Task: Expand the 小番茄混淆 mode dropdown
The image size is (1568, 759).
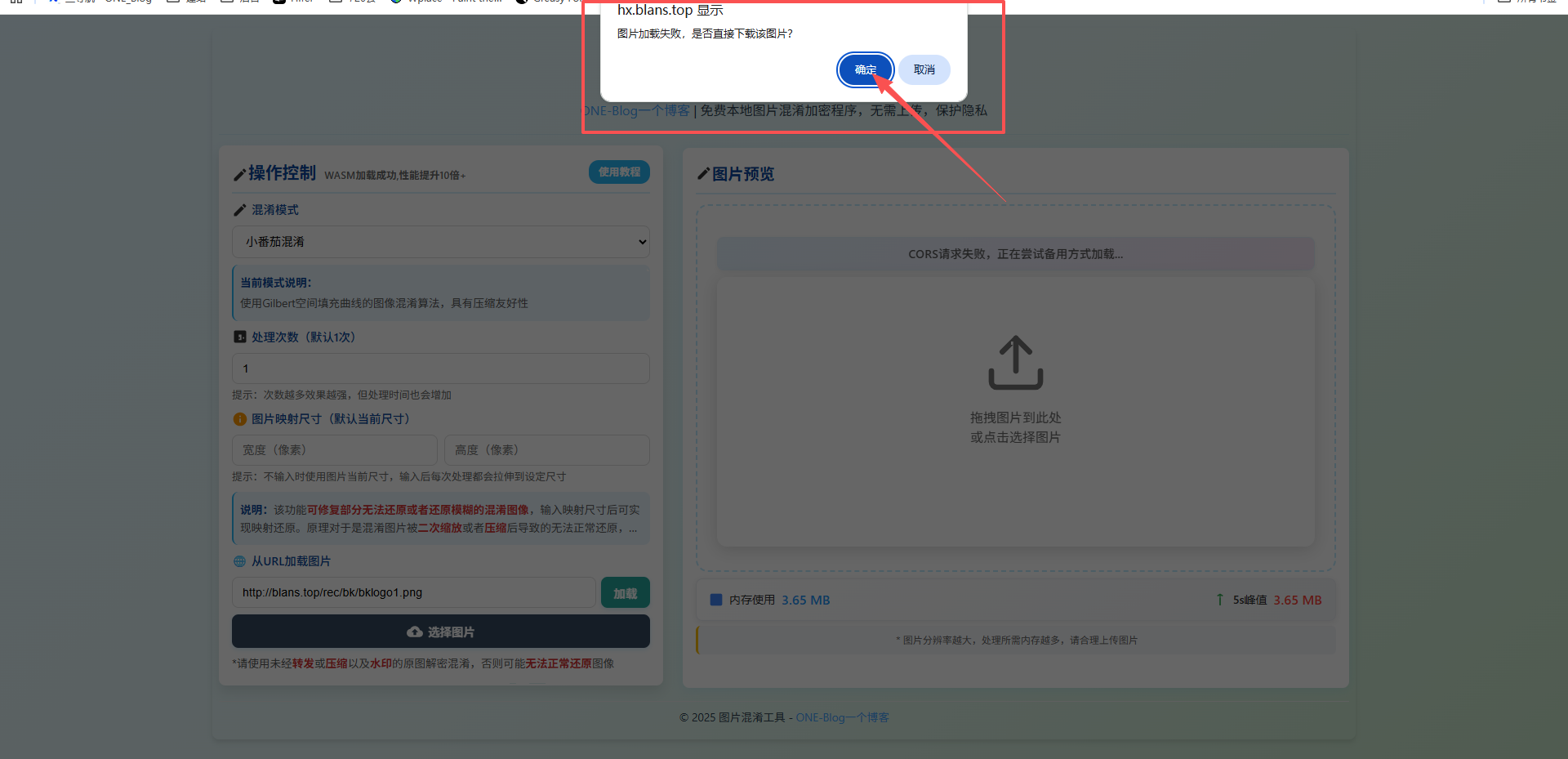Action: tap(441, 242)
